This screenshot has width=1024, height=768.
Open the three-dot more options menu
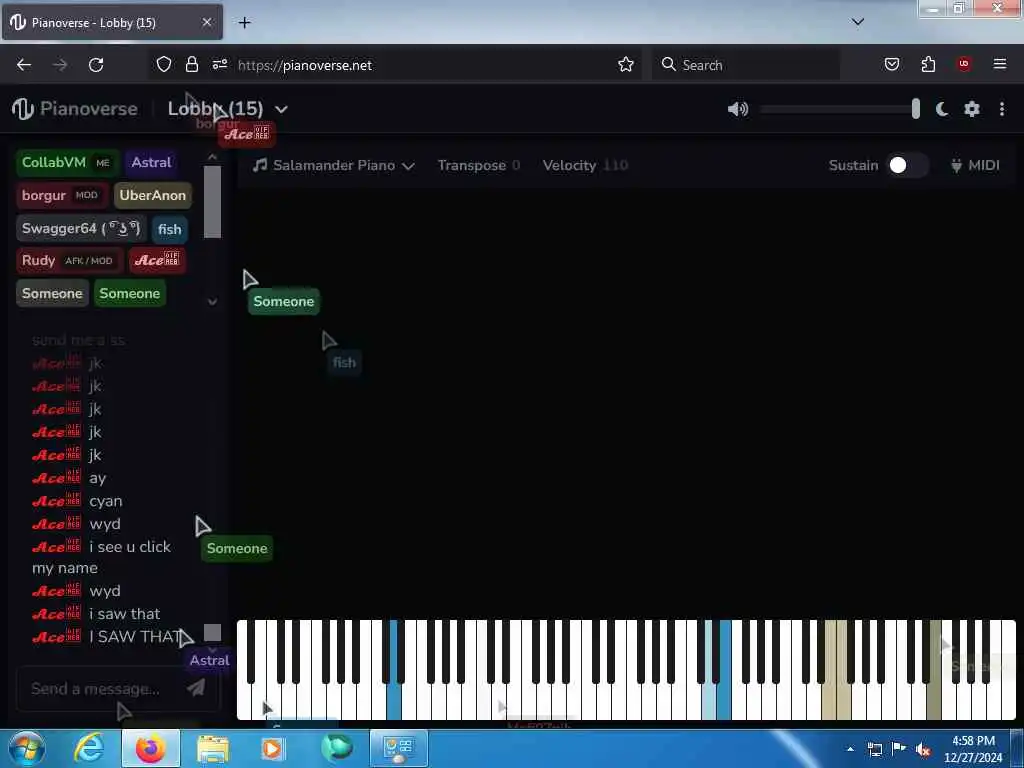pos(1002,109)
